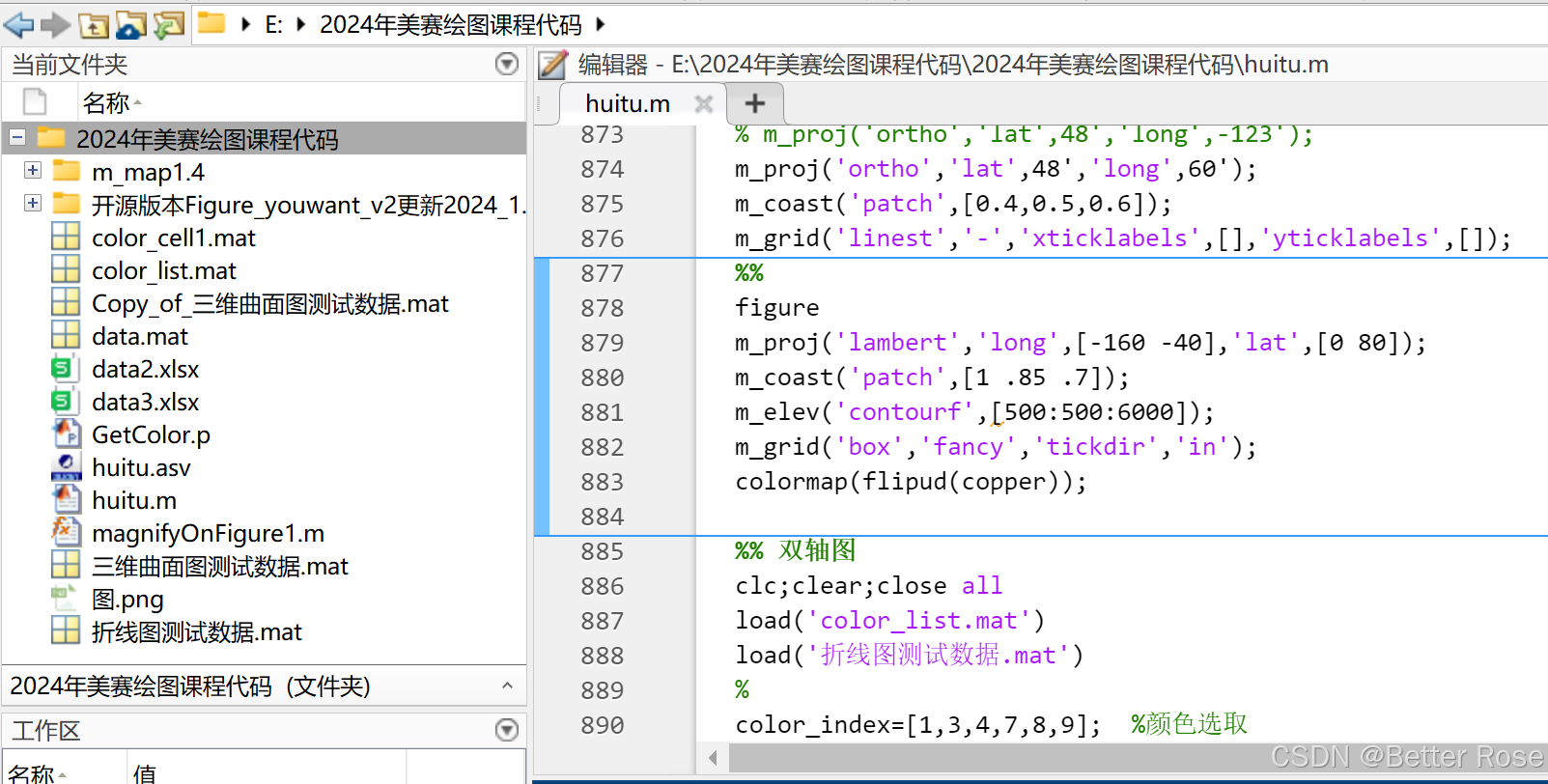1548x784 pixels.
Task: Expand the m_map1.4 folder
Action: tap(33, 170)
